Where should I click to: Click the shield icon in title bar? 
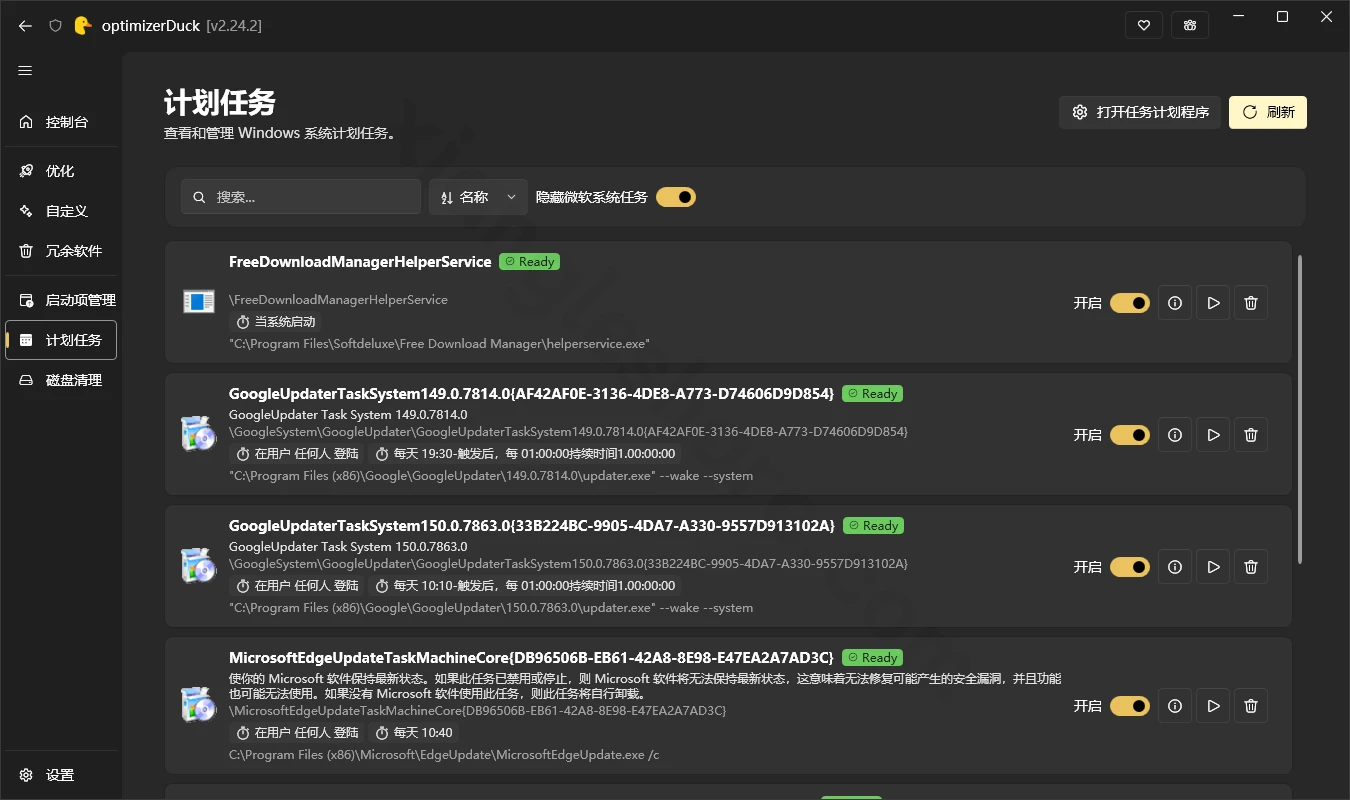(56, 26)
